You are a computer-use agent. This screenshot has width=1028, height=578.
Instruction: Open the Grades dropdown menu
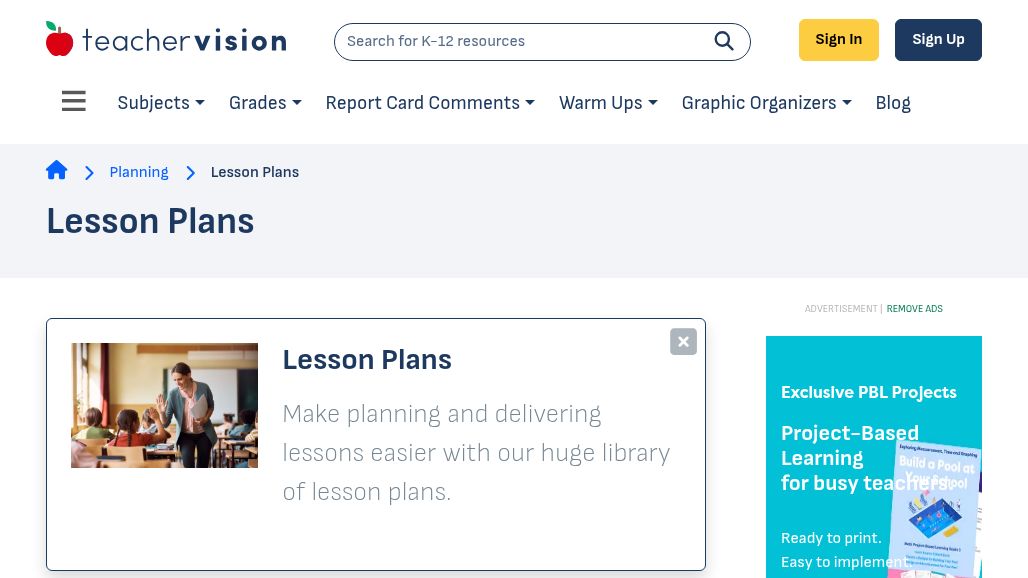[265, 103]
